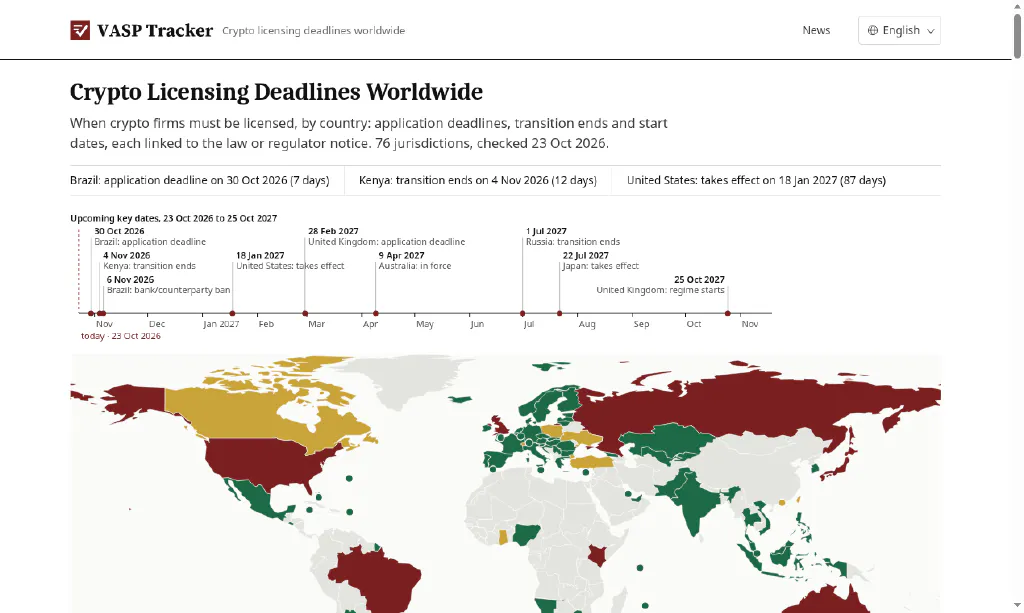
Task: Click the VASP Tracker logo icon
Action: pos(80,30)
